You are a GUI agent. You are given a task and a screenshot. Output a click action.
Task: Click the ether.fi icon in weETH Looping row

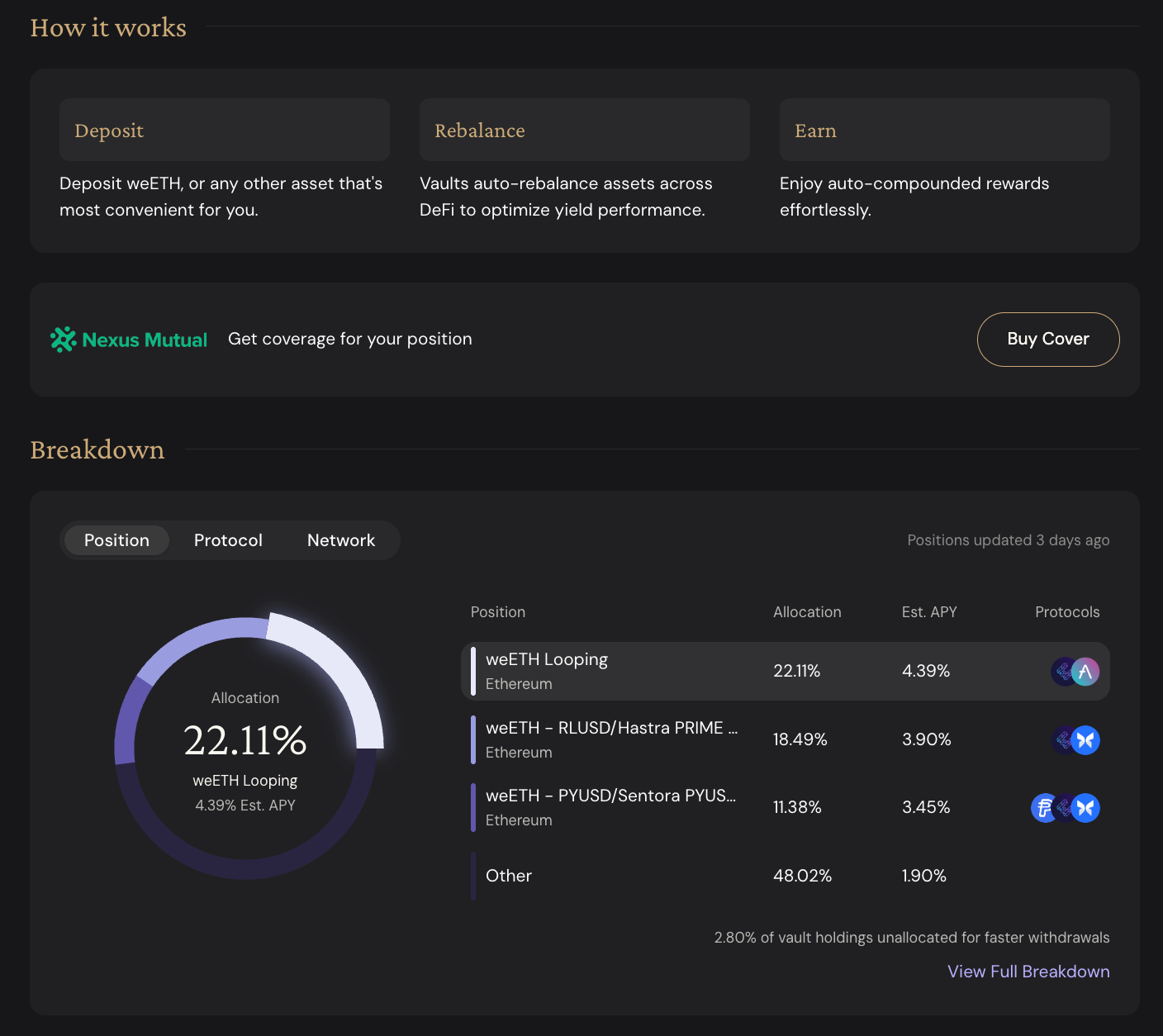(x=1064, y=672)
